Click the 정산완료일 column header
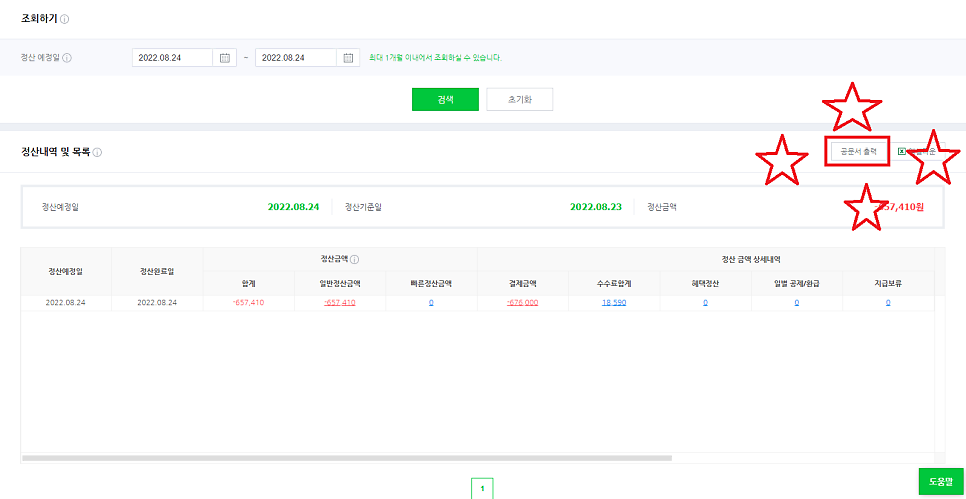The width and height of the screenshot is (966, 499). tap(157, 272)
